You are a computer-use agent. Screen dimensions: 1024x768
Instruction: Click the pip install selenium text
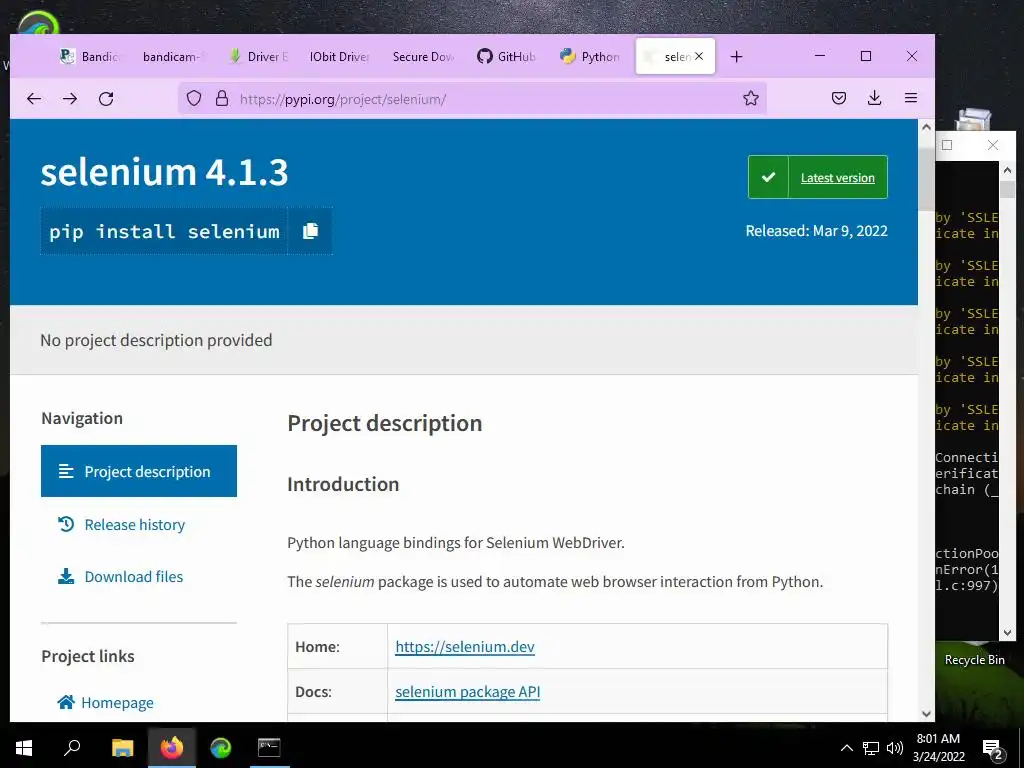tap(165, 231)
